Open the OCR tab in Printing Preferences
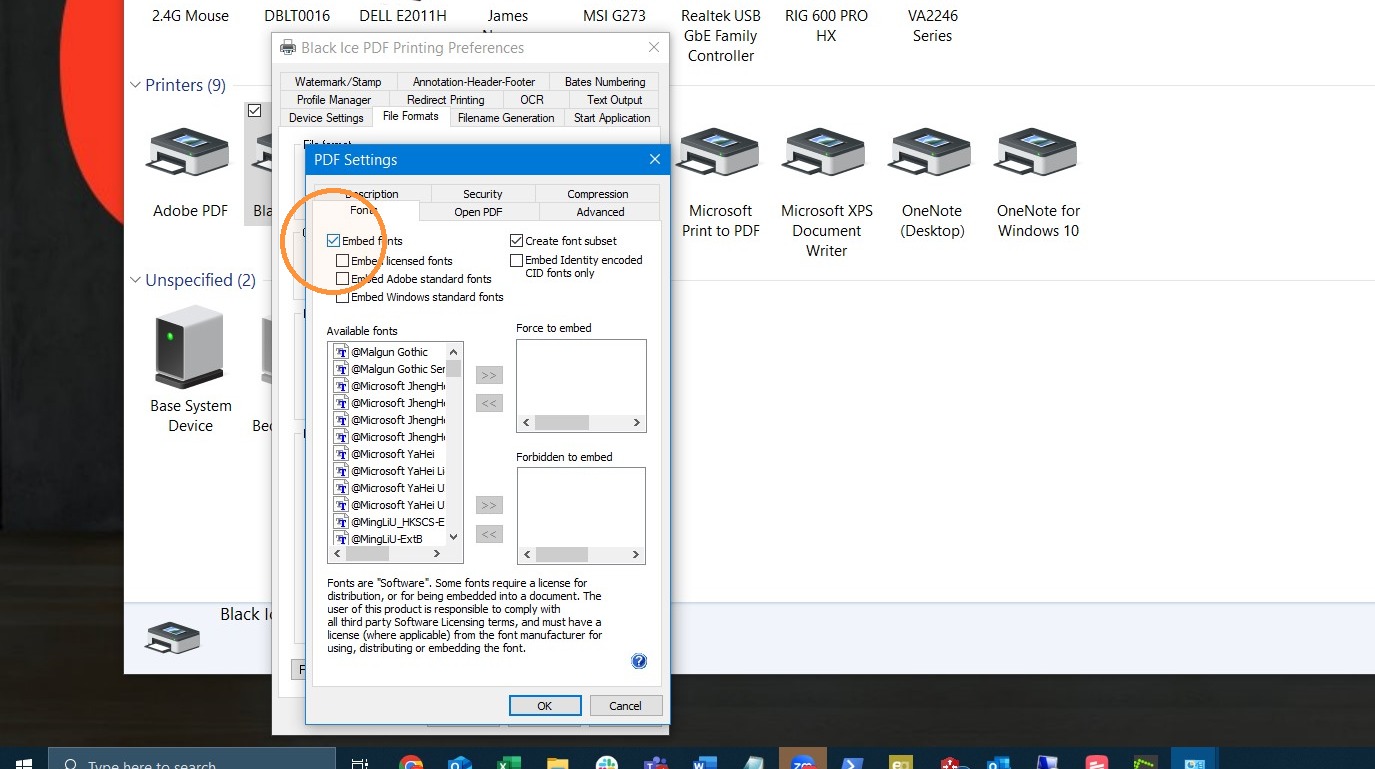1375x769 pixels. click(x=532, y=100)
